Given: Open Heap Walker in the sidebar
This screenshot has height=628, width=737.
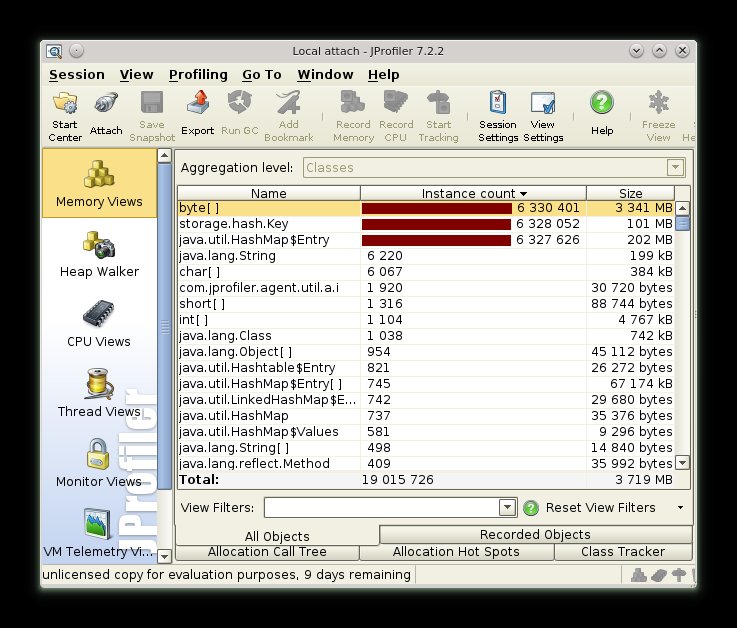Looking at the screenshot, I should tap(99, 254).
